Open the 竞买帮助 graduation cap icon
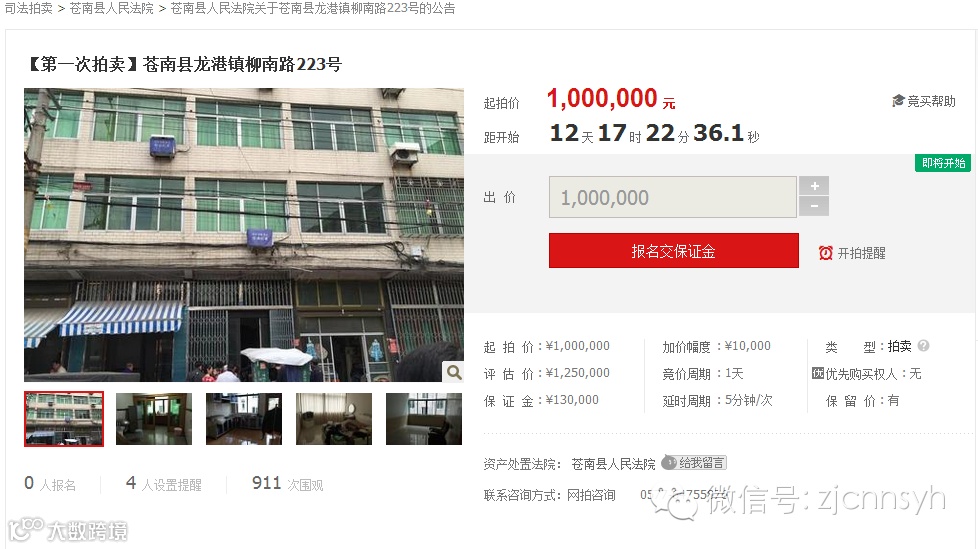 click(898, 101)
